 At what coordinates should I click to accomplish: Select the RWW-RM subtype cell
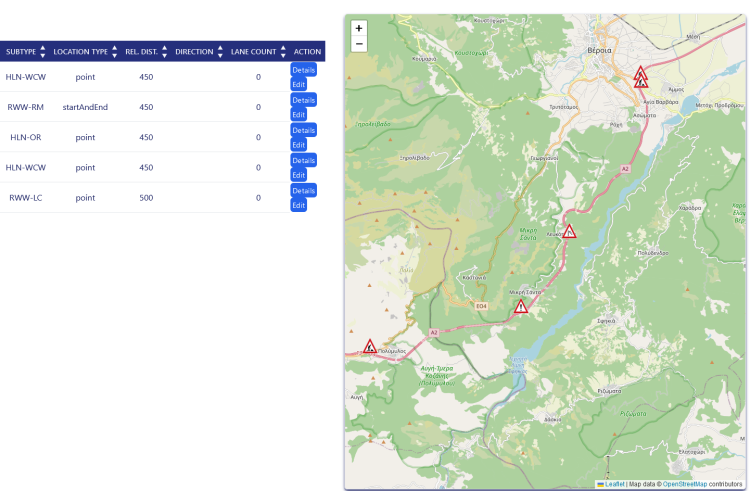[25, 107]
